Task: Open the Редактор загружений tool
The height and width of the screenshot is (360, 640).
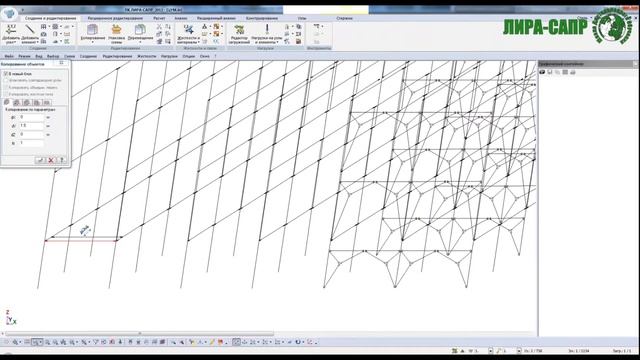Action: 239,29
